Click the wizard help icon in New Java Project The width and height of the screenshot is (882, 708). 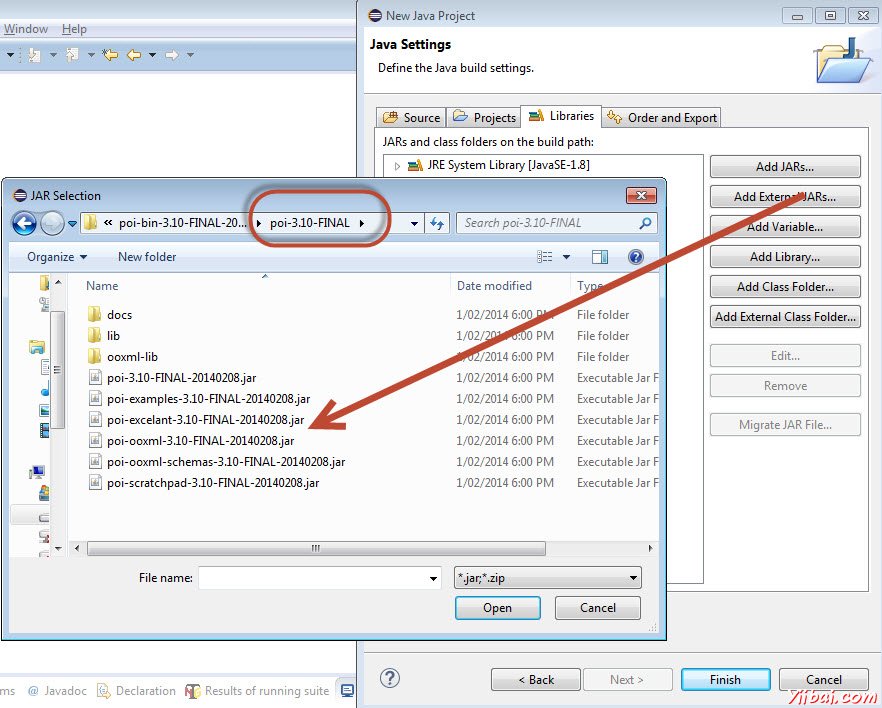[x=390, y=679]
